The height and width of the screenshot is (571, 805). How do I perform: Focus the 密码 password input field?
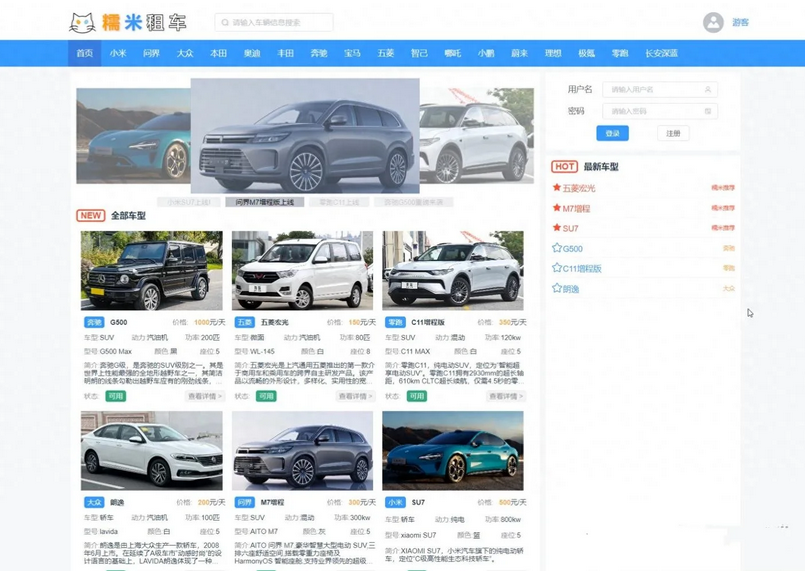coord(660,111)
